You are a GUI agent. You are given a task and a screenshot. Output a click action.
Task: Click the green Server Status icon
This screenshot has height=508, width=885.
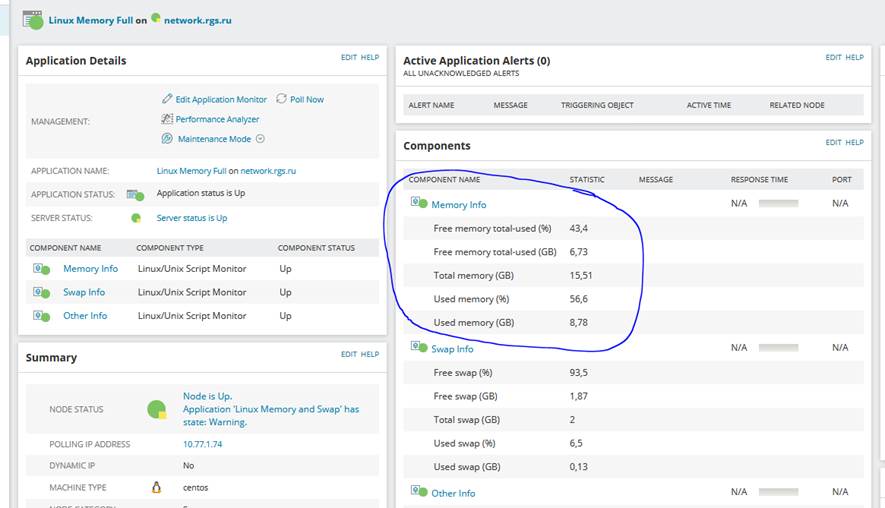(135, 218)
